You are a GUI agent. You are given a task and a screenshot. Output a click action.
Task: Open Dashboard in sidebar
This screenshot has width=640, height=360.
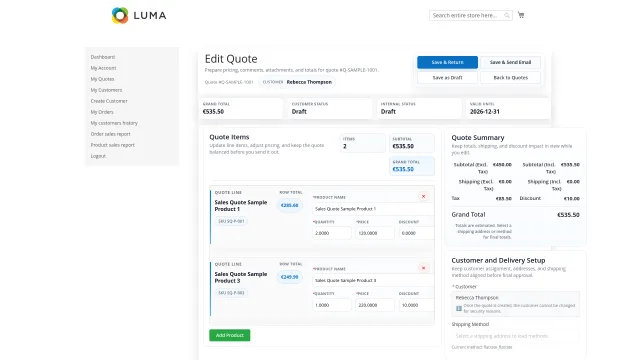click(x=103, y=57)
